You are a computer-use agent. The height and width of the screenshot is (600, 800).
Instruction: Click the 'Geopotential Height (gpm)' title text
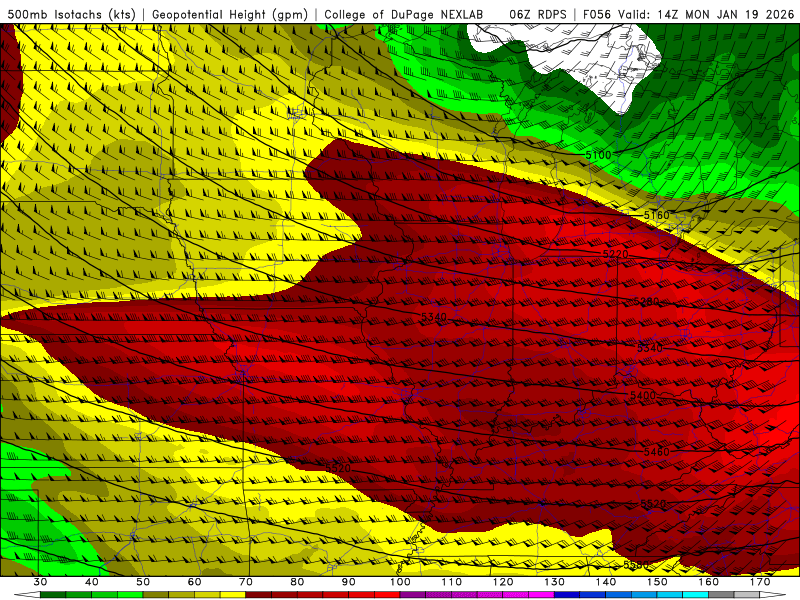230,14
